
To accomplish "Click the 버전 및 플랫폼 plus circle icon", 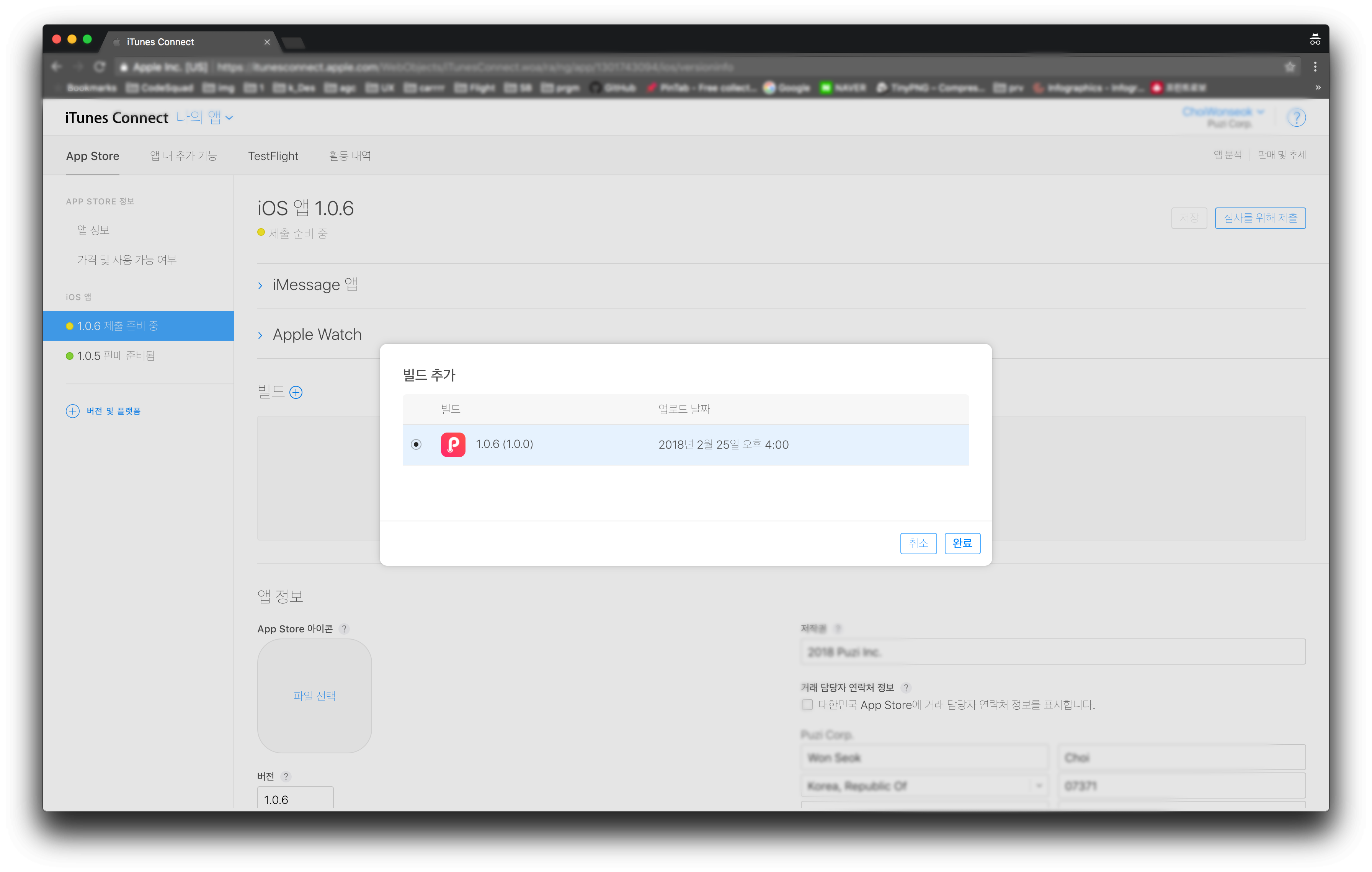I will [x=72, y=411].
